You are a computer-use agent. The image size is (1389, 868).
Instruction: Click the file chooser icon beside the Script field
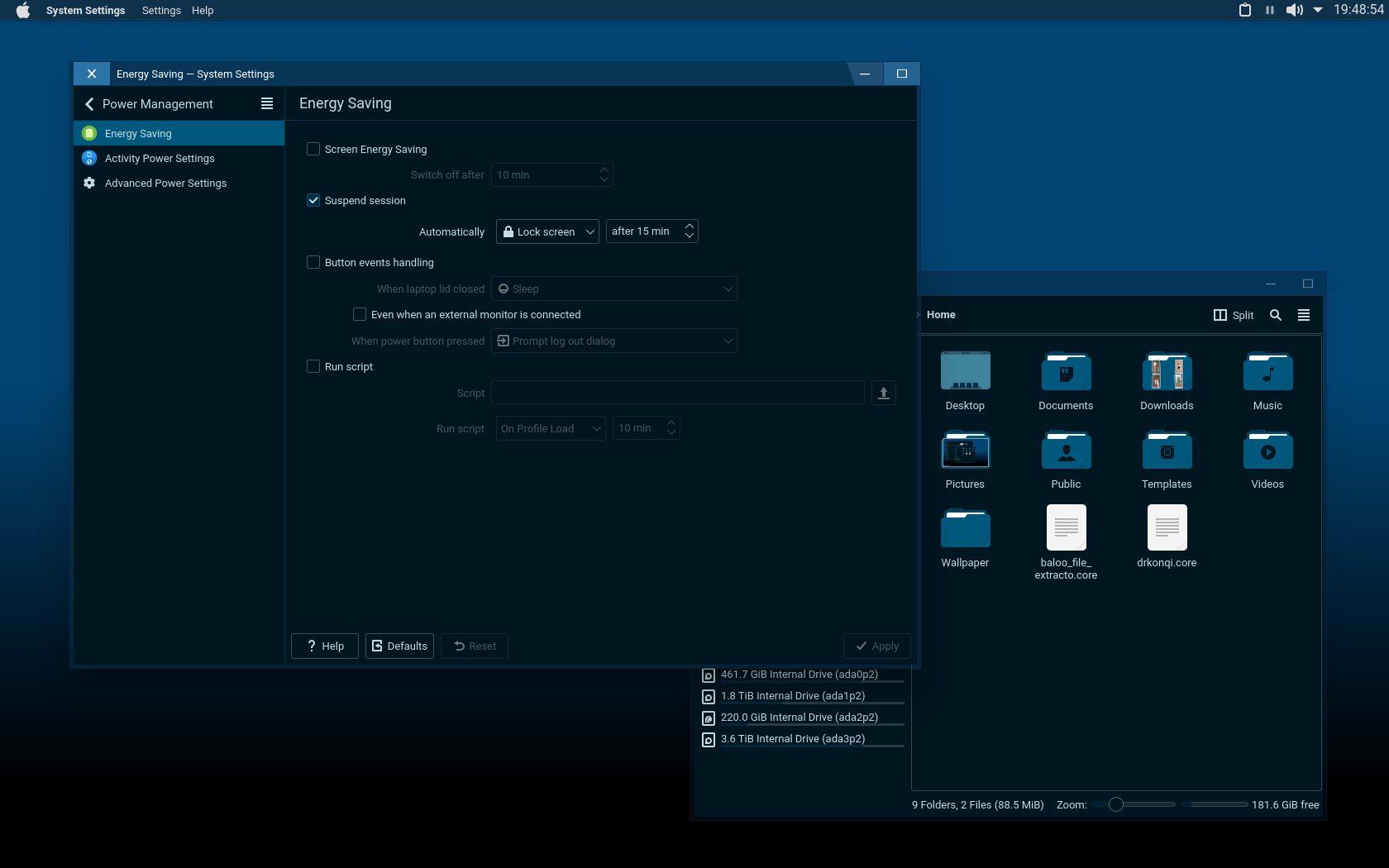[883, 393]
